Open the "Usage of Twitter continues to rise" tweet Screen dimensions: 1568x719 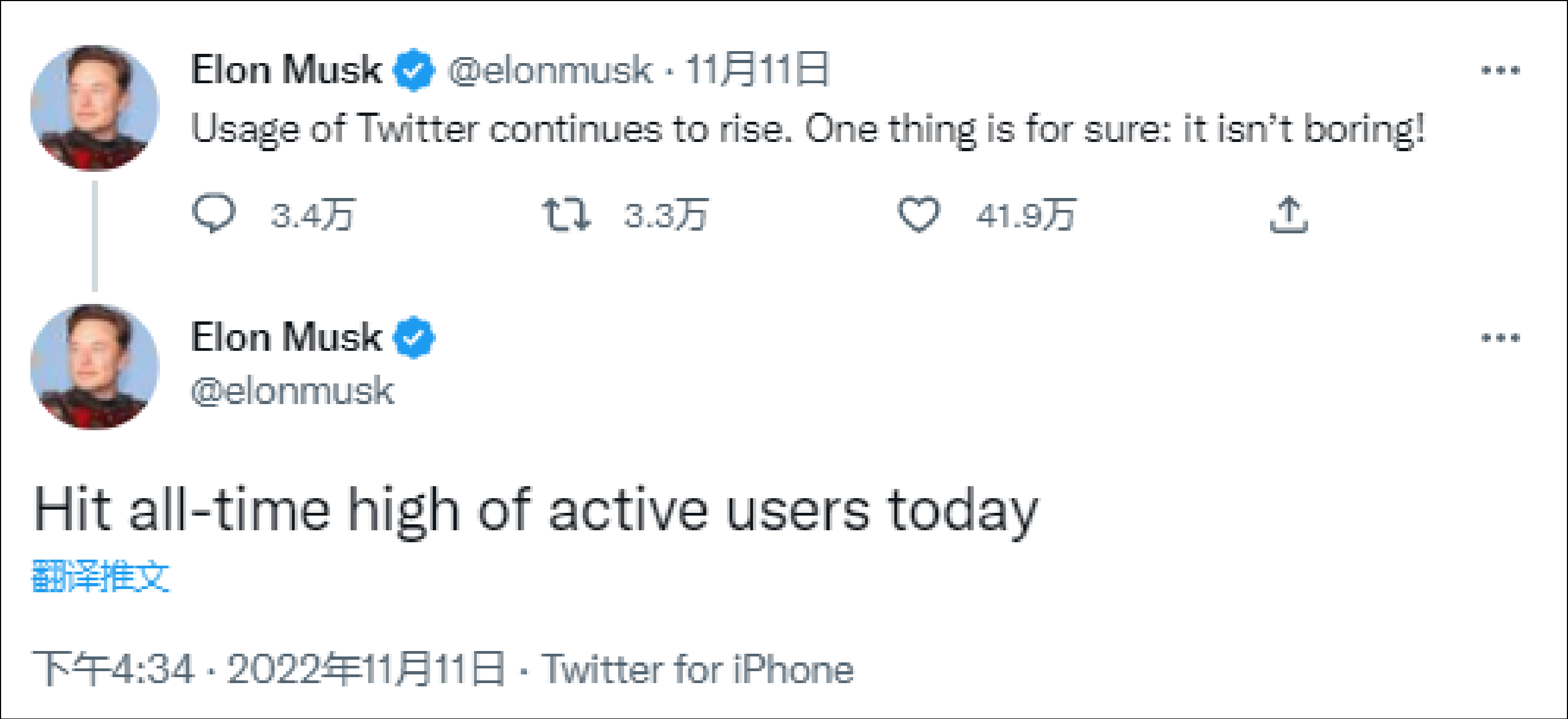pos(807,129)
